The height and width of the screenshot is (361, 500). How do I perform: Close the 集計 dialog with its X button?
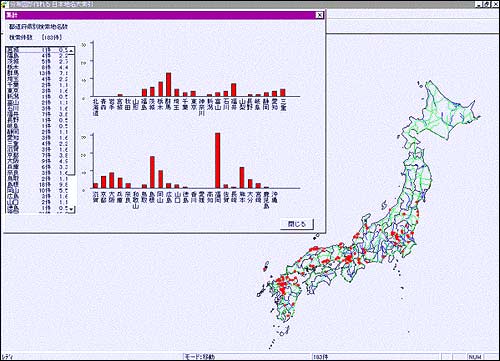[x=319, y=15]
